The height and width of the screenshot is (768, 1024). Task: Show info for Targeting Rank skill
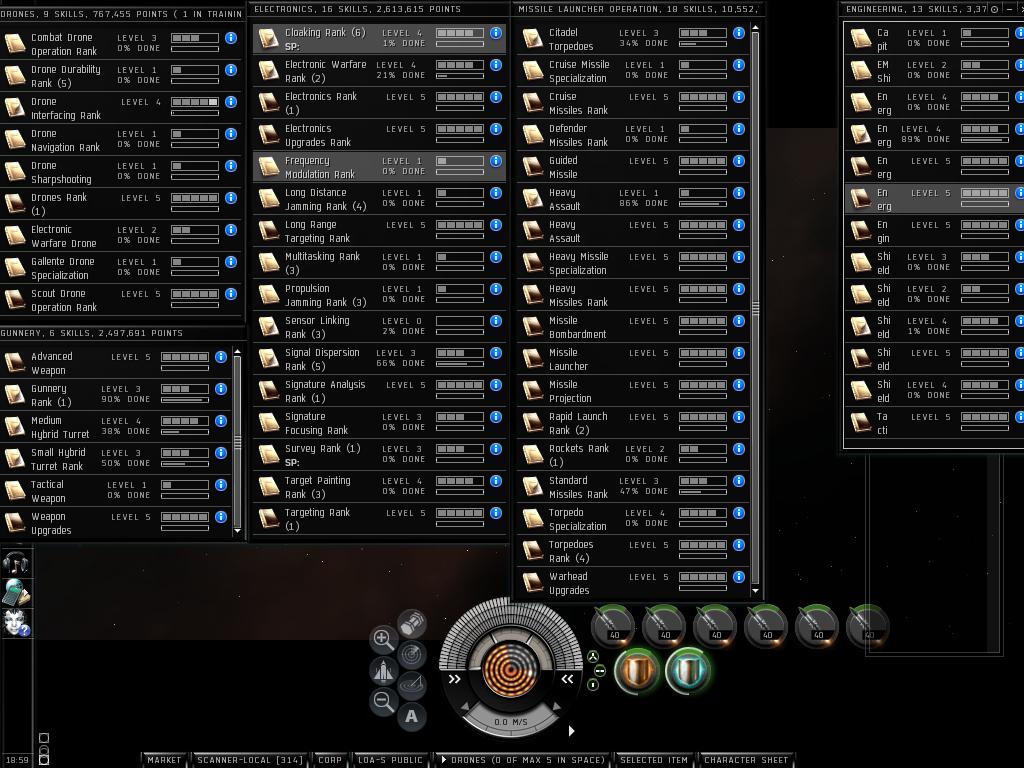tap(496, 513)
